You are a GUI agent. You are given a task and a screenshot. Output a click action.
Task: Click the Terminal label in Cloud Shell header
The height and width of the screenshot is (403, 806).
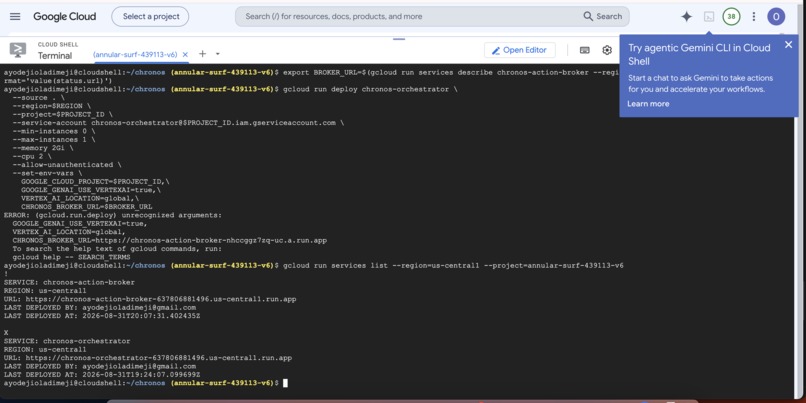pos(55,56)
